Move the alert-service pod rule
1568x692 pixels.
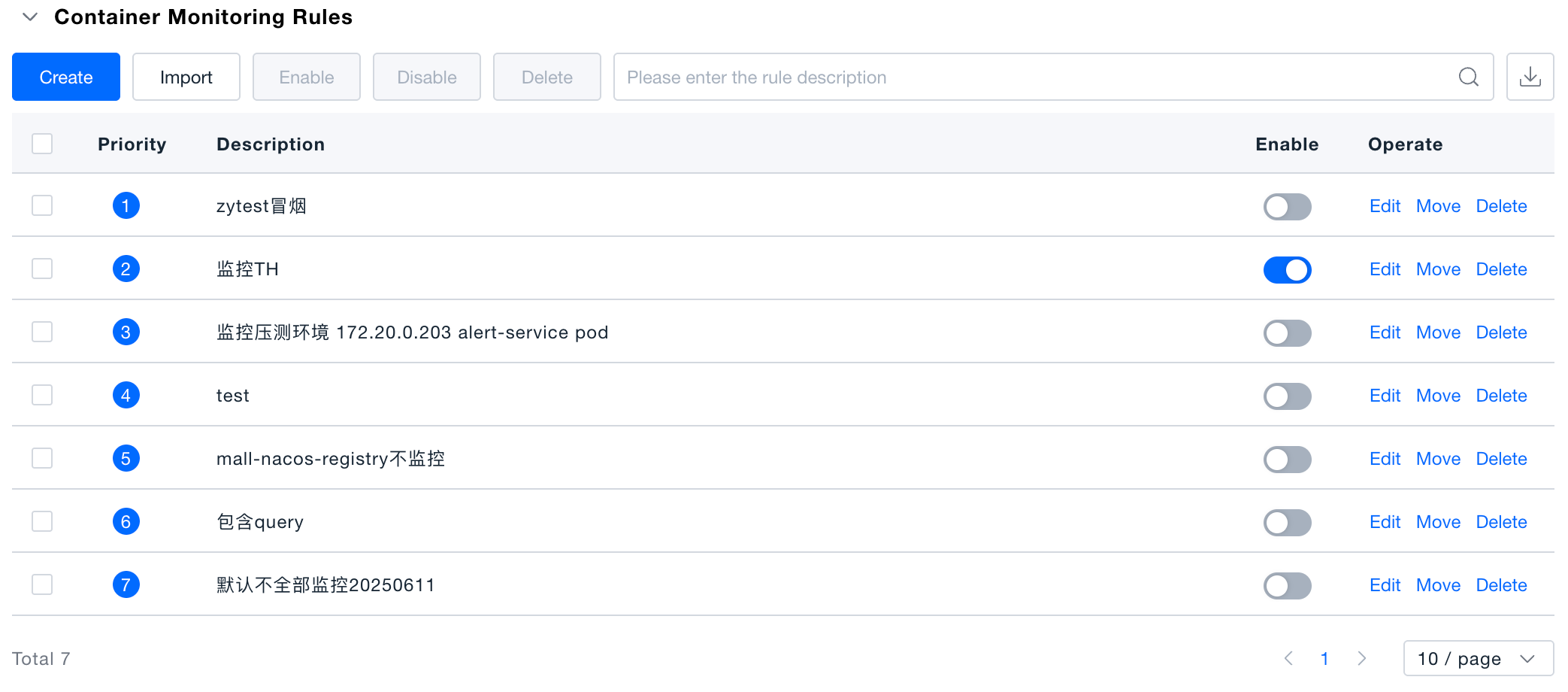(1438, 332)
